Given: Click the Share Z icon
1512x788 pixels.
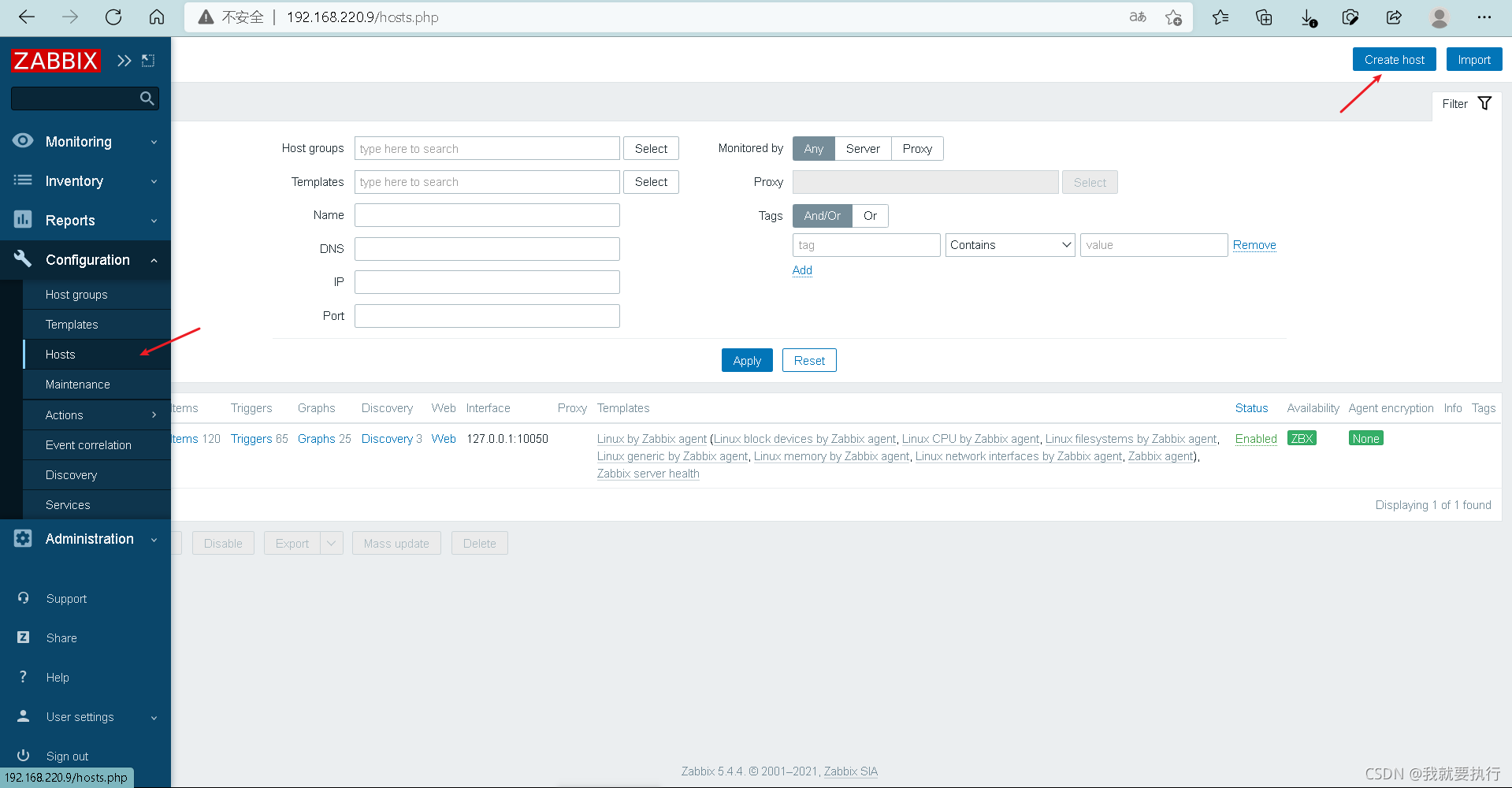Looking at the screenshot, I should point(24,637).
